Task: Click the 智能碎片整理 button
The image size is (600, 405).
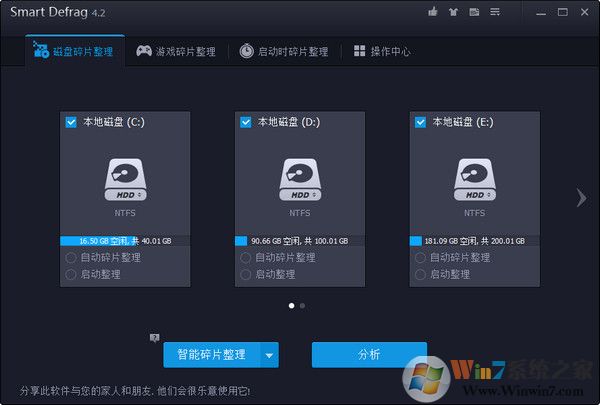Action: (x=212, y=355)
